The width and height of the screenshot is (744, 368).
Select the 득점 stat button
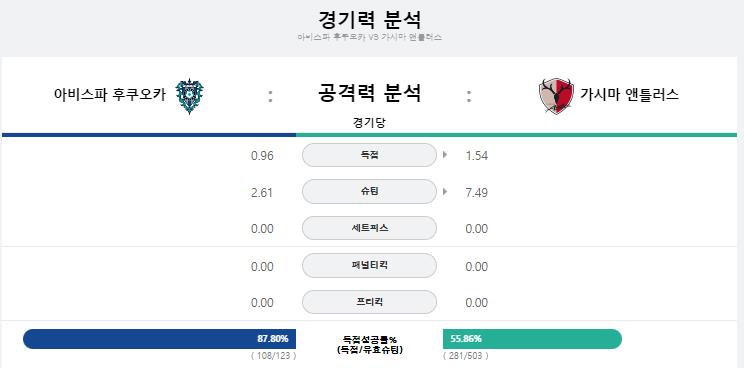[369, 155]
